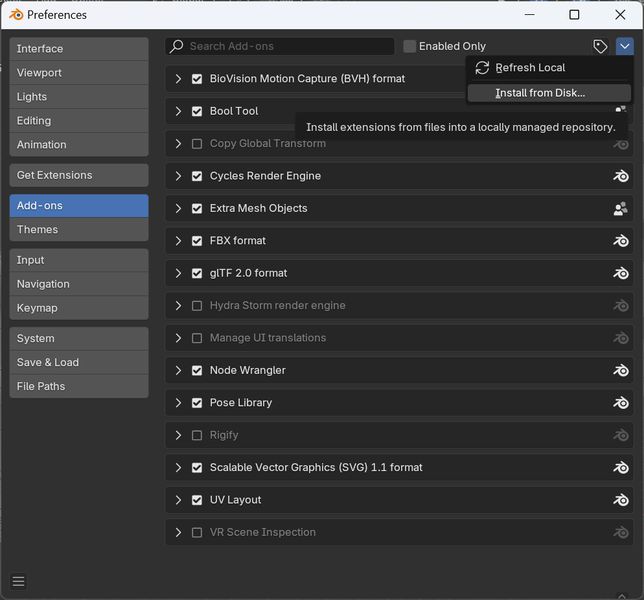Enable the Hydra Storm render engine
This screenshot has width=644, height=600.
197,306
